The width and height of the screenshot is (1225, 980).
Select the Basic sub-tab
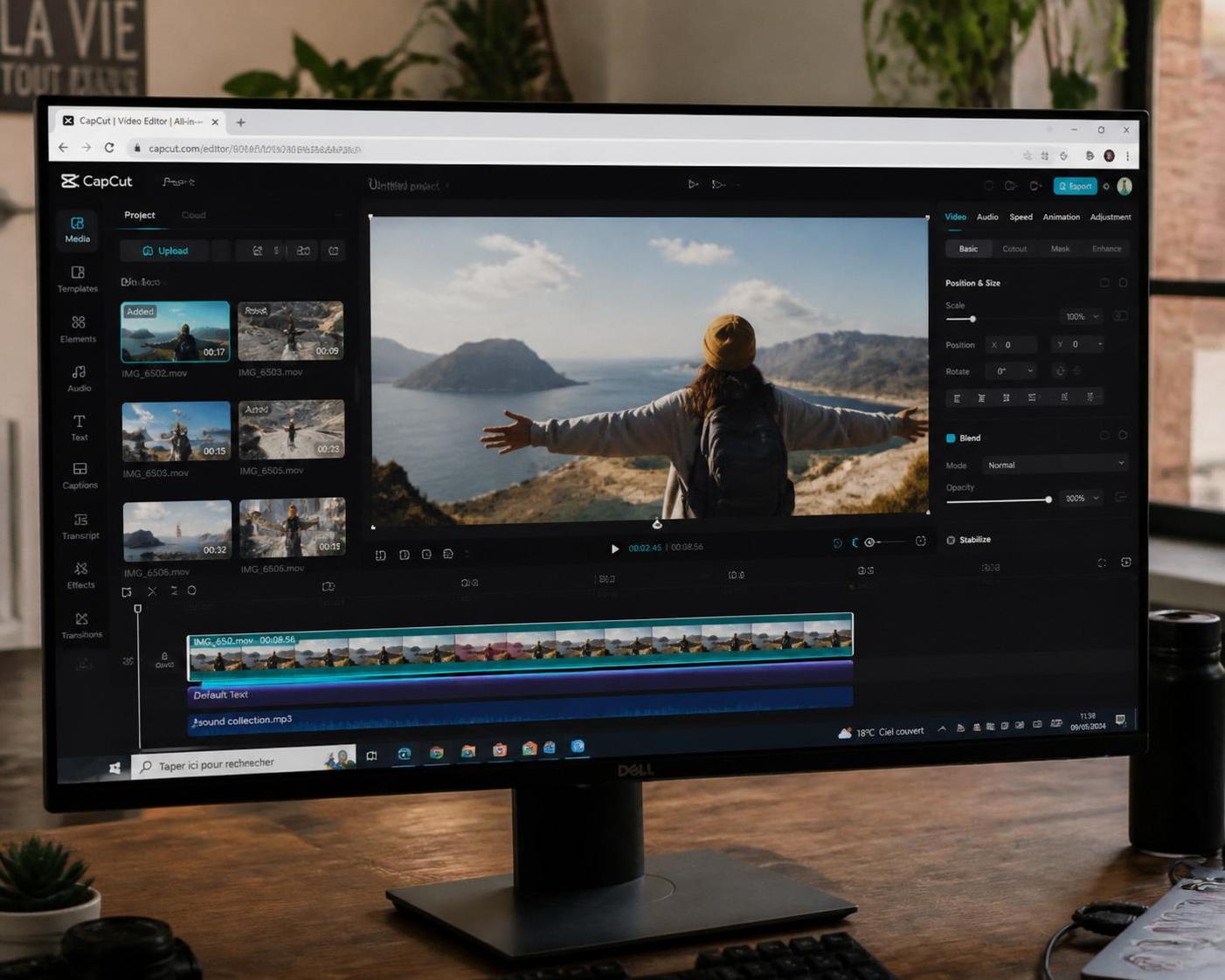coord(968,249)
